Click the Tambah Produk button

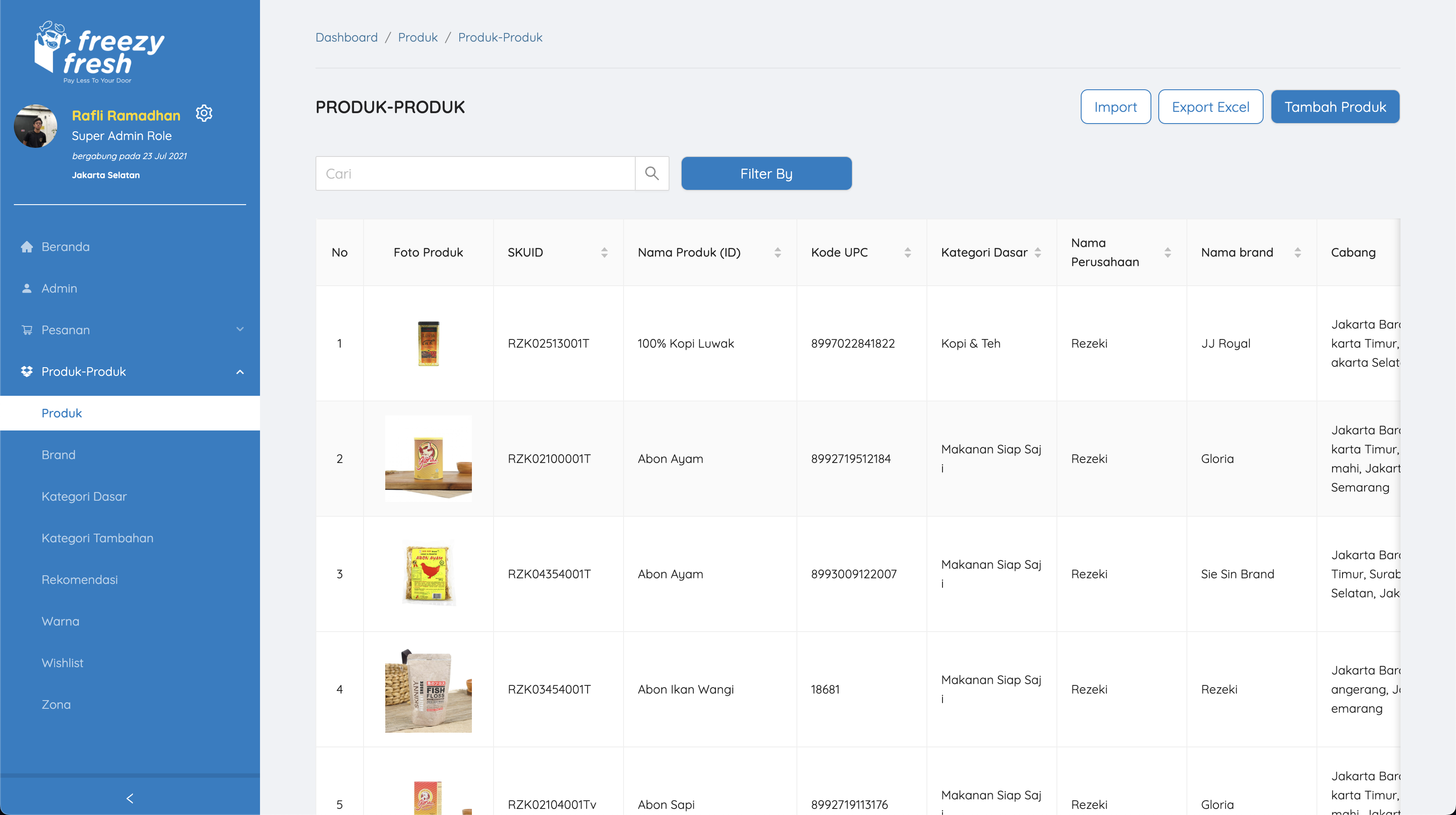1335,107
